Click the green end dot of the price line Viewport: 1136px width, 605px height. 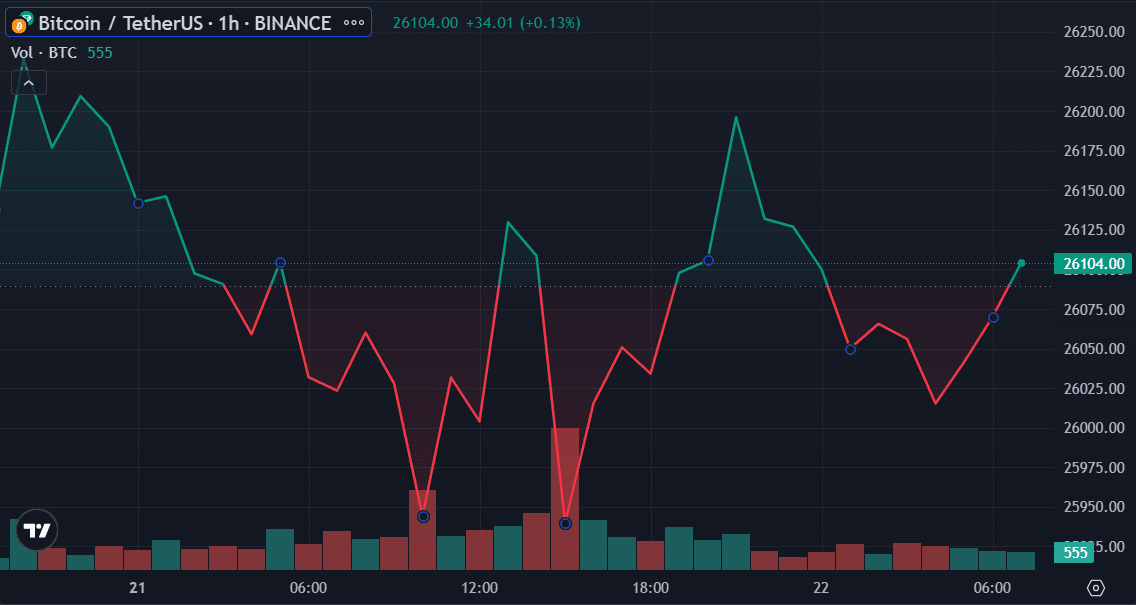pyautogui.click(x=1022, y=263)
